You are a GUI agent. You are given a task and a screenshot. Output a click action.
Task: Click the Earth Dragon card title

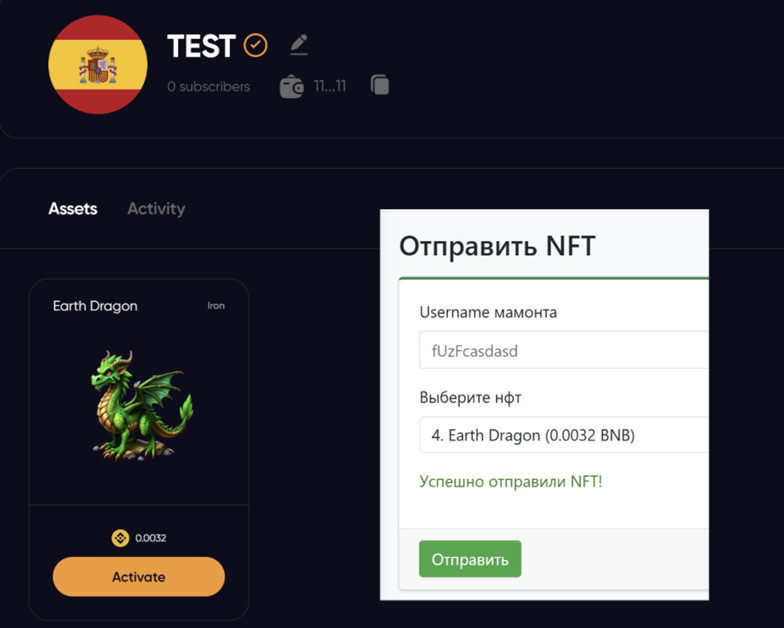coord(95,306)
